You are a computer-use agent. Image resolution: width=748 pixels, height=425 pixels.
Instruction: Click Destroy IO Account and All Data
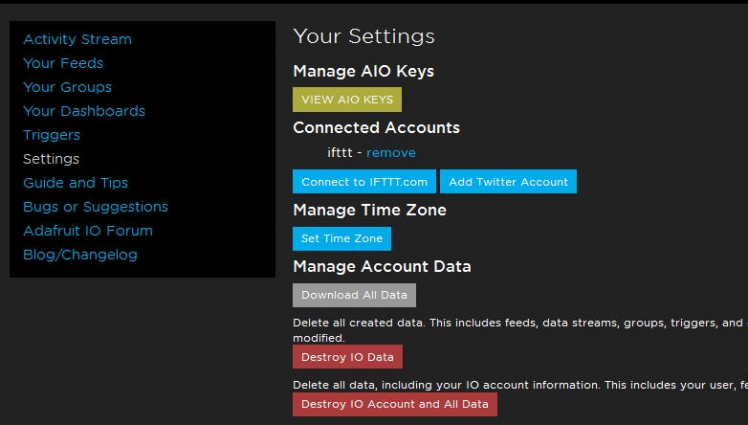click(x=394, y=404)
